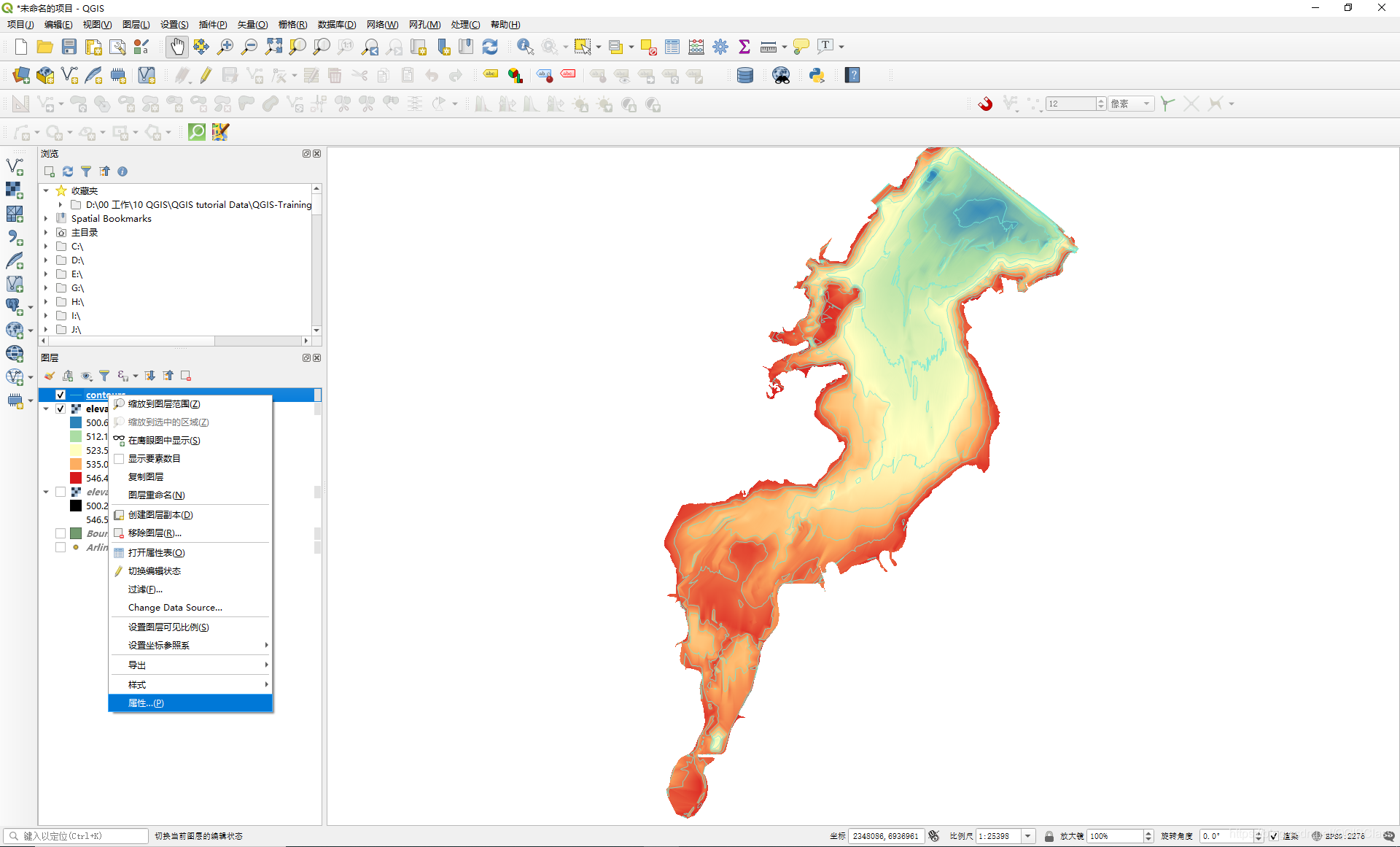Toggle snapping with the magnet icon
Image resolution: width=1400 pixels, height=847 pixels.
(x=985, y=104)
